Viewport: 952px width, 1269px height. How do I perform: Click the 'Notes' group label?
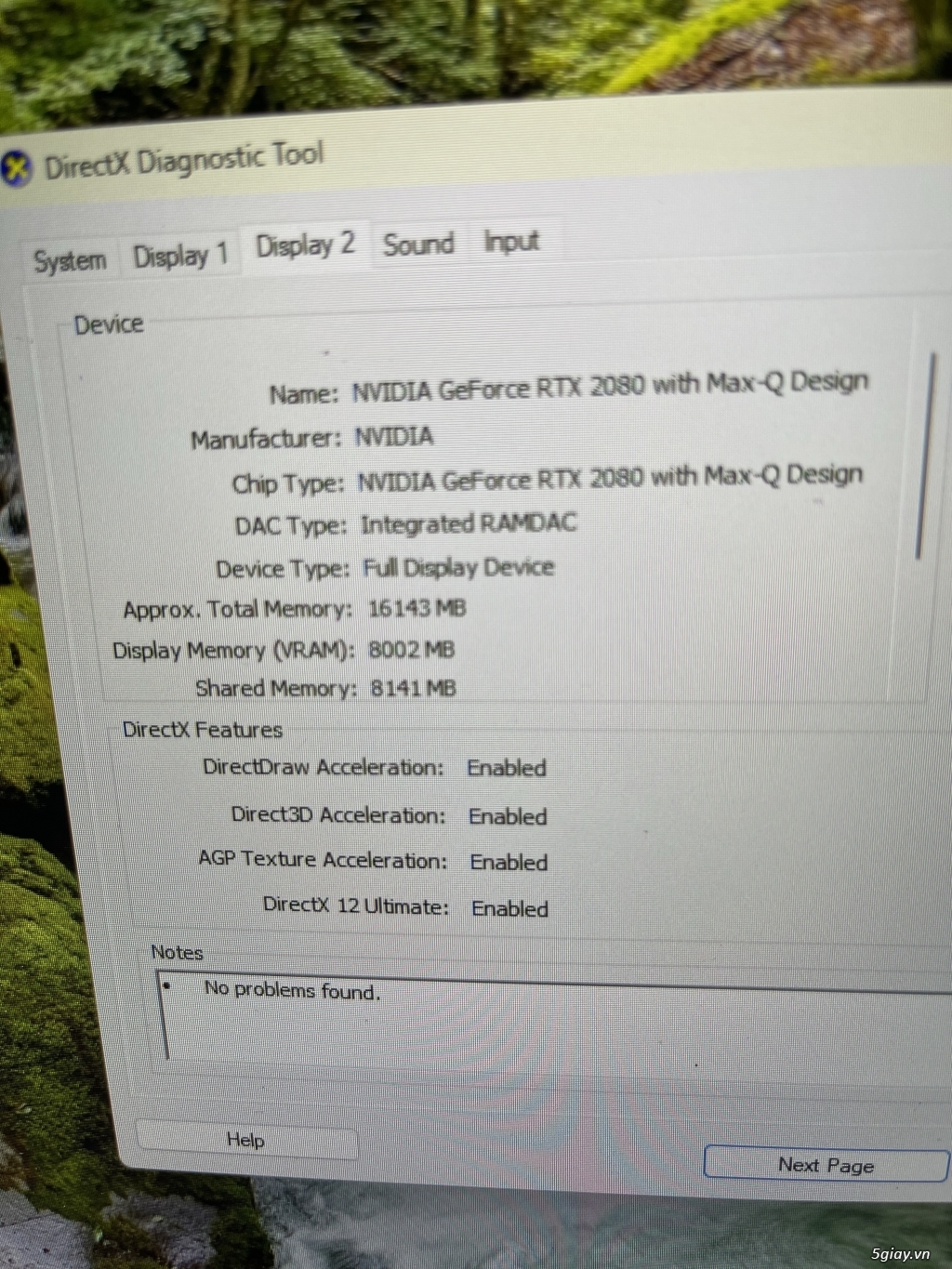[x=177, y=952]
